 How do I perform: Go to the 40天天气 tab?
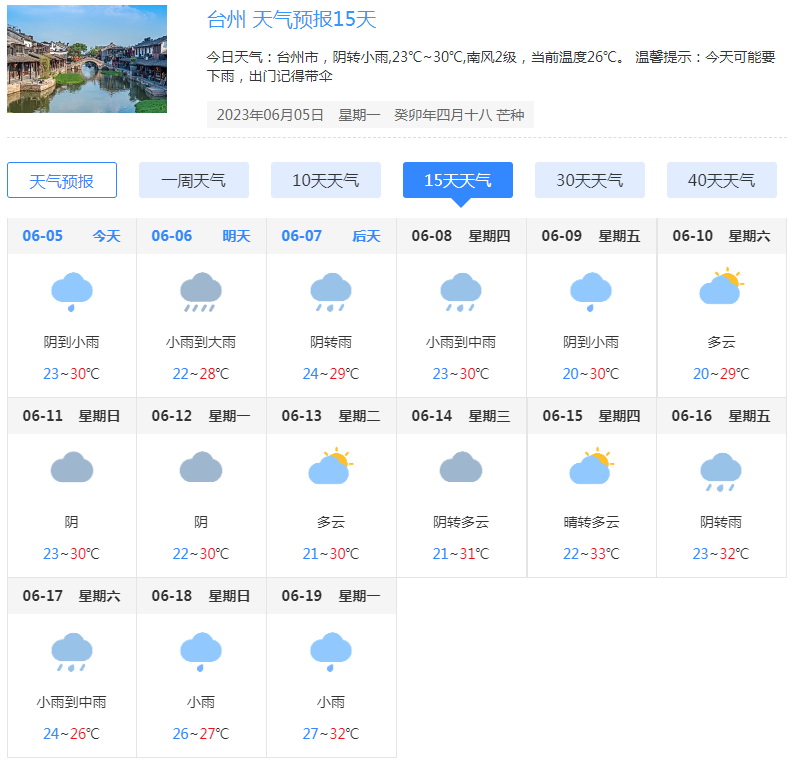coord(722,180)
